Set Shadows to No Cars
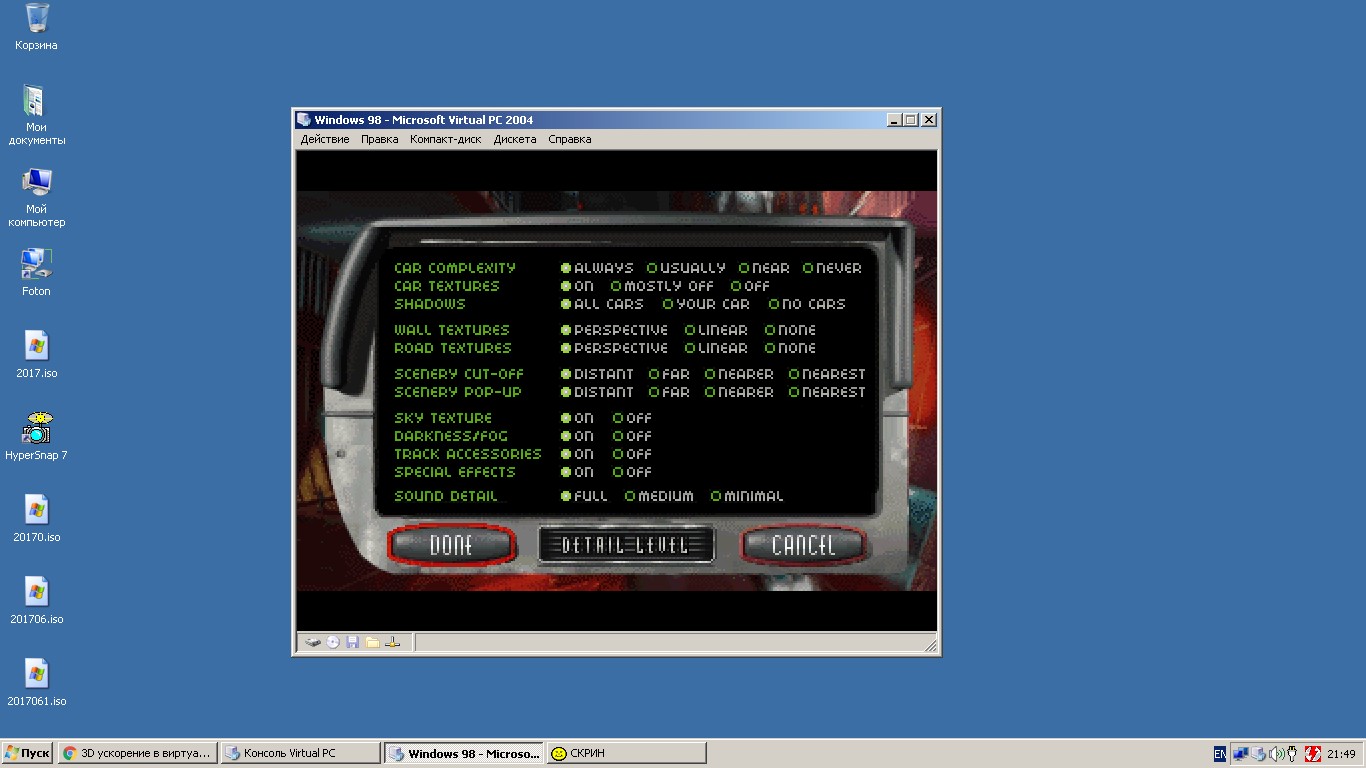This screenshot has height=768, width=1366. tap(807, 304)
